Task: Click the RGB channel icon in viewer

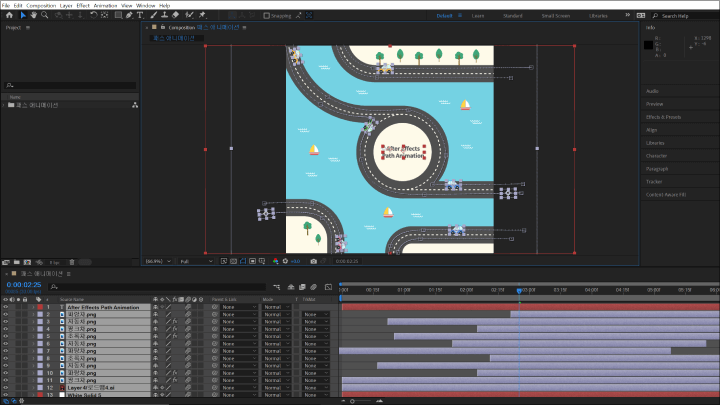Action: tap(276, 261)
